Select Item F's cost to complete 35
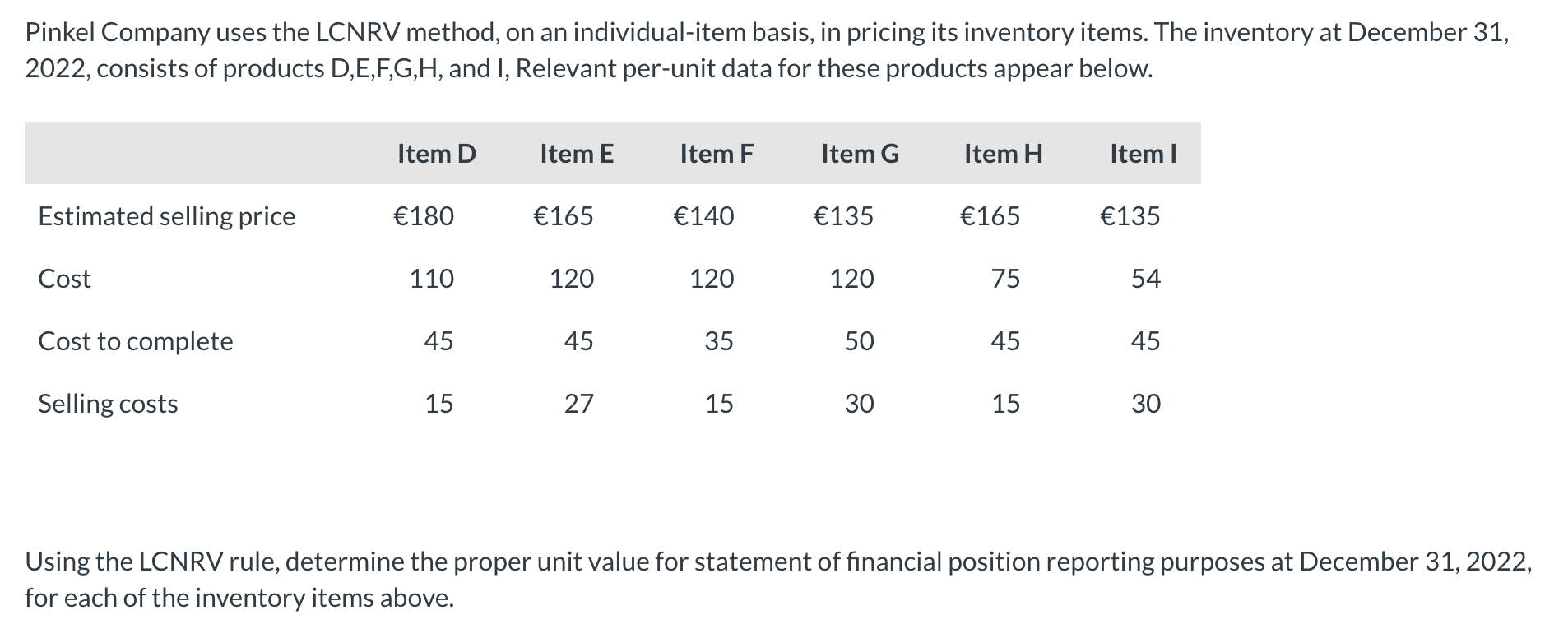1568x638 pixels. pos(718,341)
